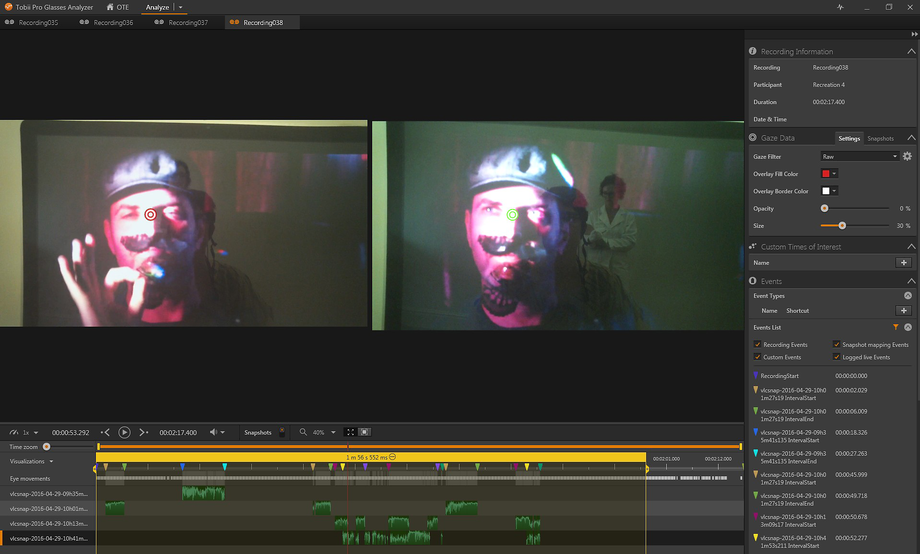Click the magnifier zoom icon in playback bar
The image size is (920, 554).
[303, 432]
